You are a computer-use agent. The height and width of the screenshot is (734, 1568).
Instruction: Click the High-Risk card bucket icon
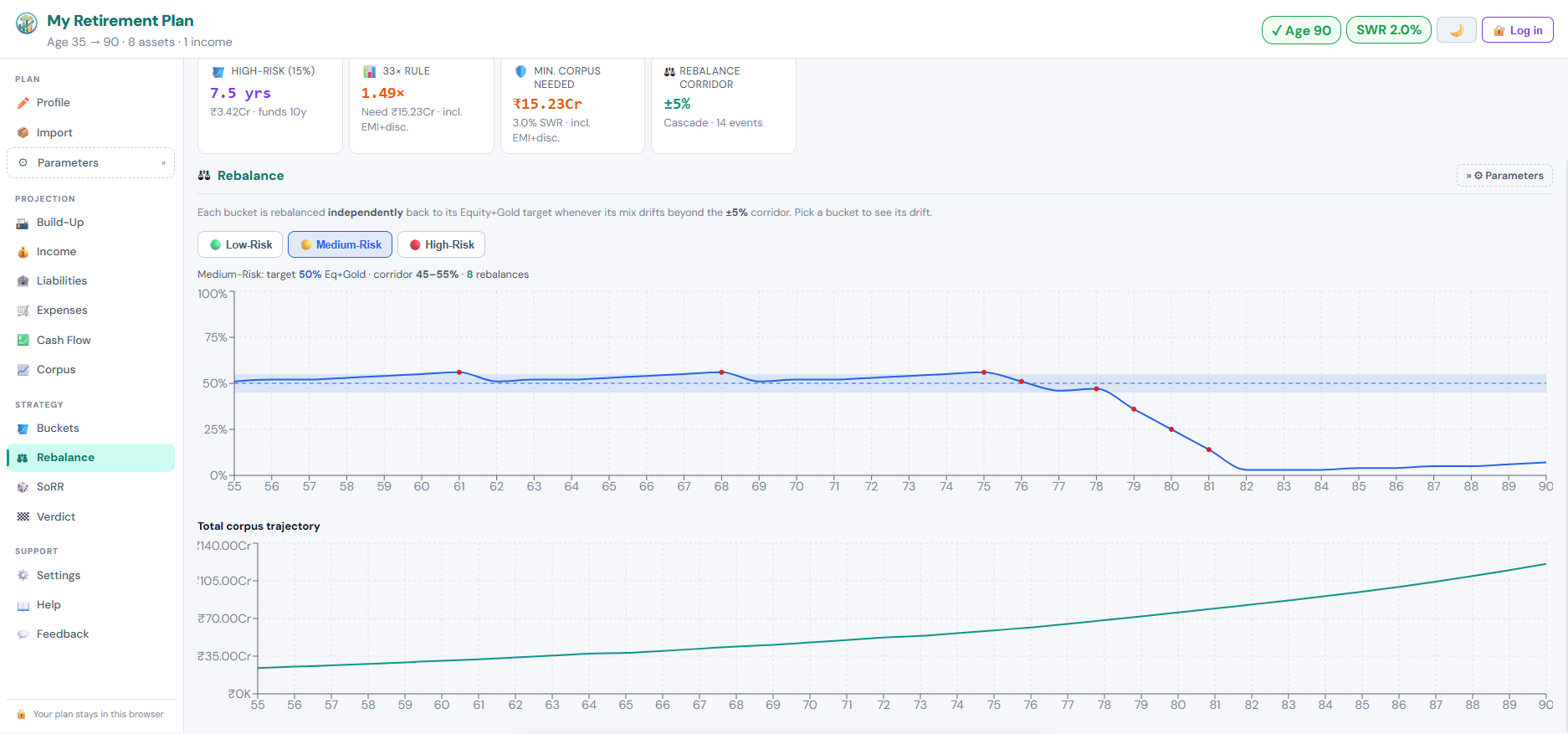coord(218,72)
